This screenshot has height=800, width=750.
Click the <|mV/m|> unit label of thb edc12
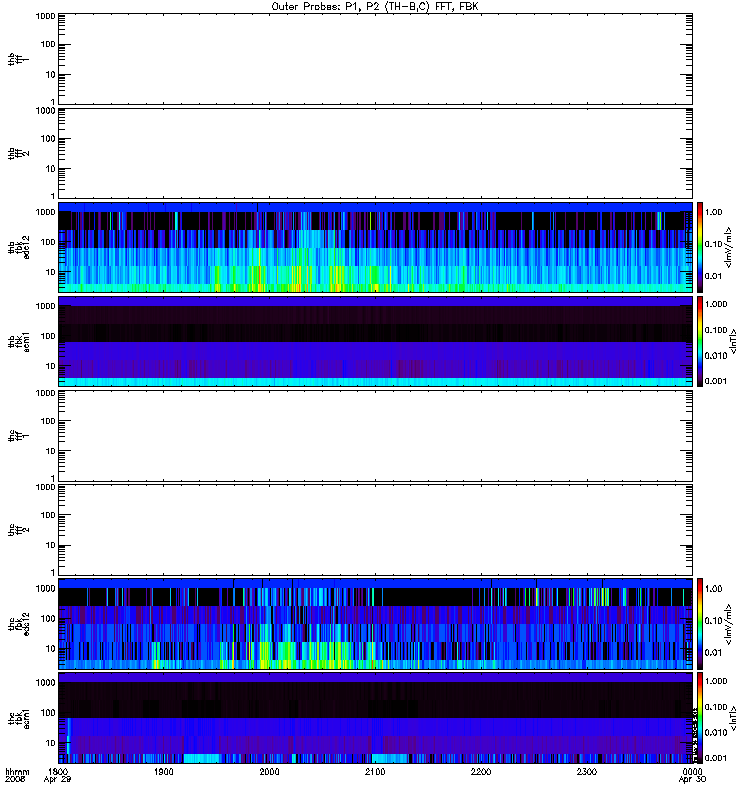[729, 247]
